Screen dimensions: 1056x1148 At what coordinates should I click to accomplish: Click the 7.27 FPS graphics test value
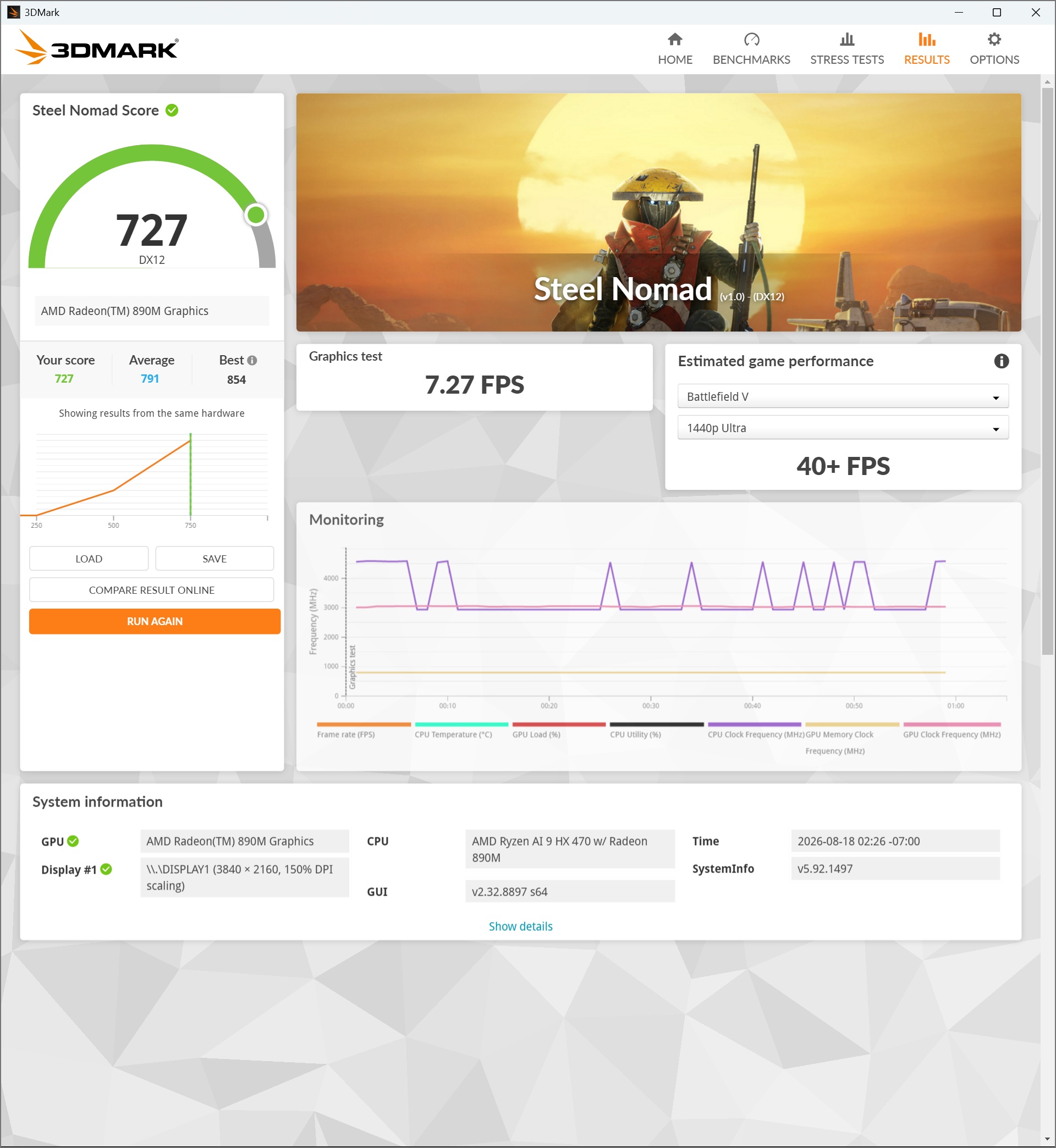pos(474,384)
